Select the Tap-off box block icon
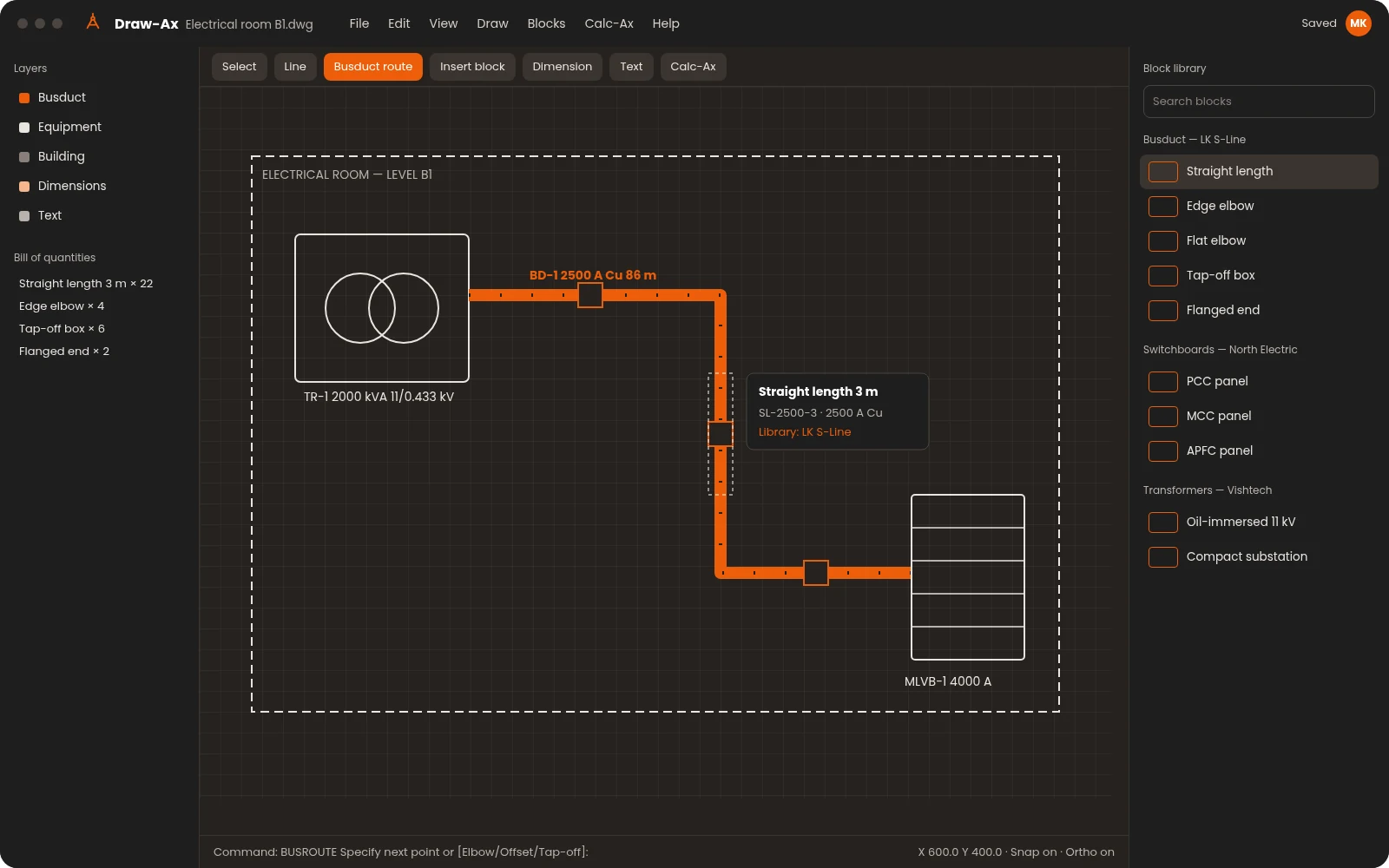Image resolution: width=1389 pixels, height=868 pixels. [x=1163, y=276]
